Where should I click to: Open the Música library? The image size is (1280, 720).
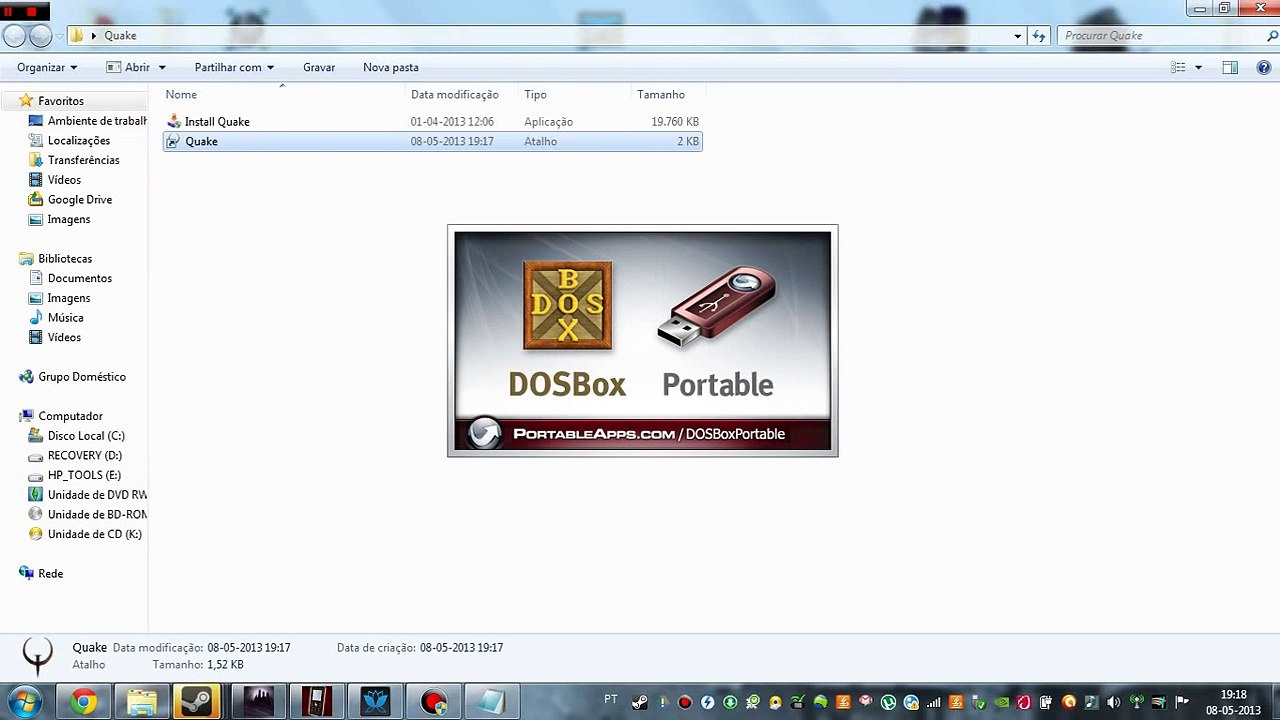click(66, 318)
